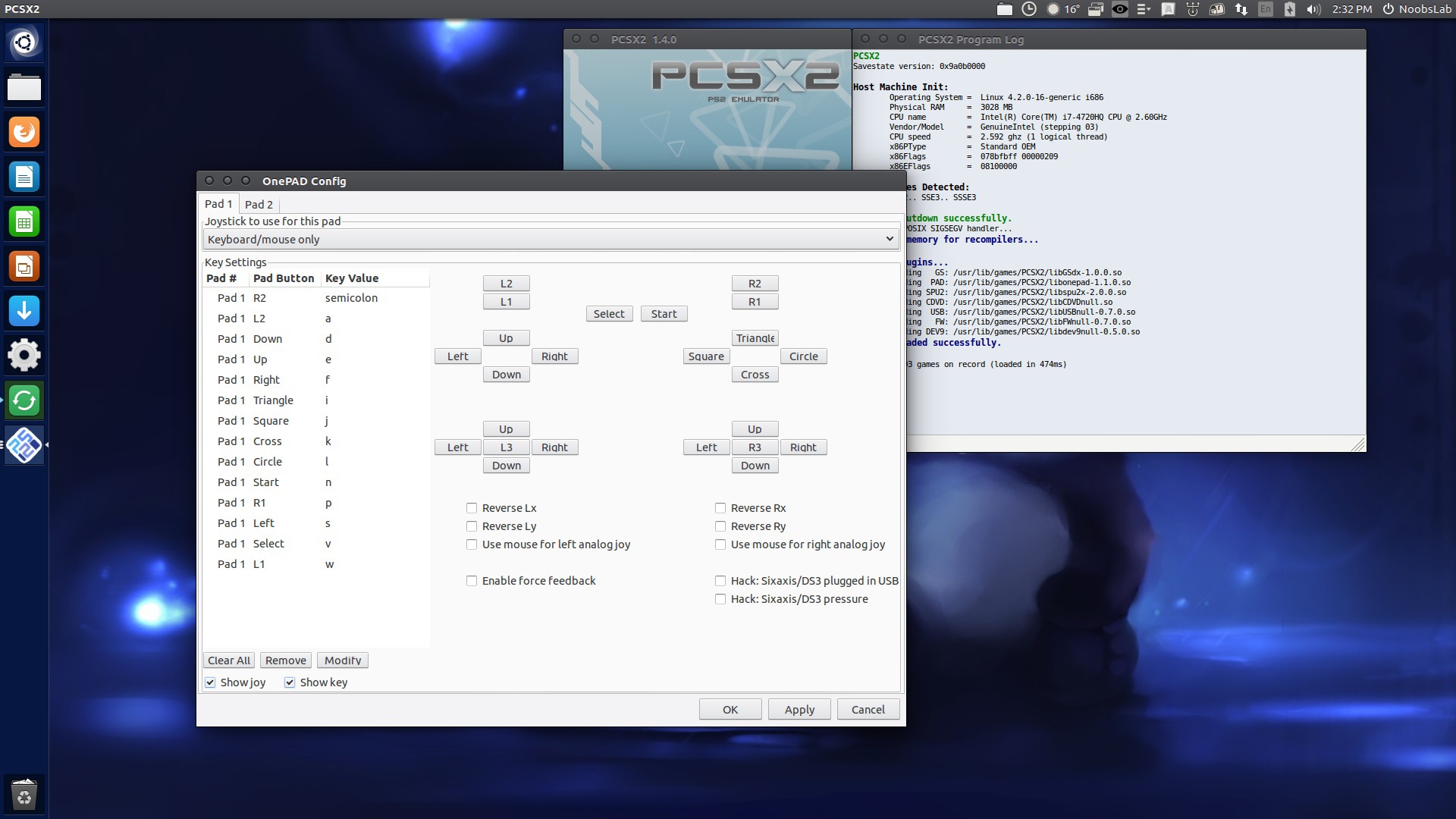Click Apply in OnePAD Config
The width and height of the screenshot is (1456, 819).
click(x=799, y=710)
